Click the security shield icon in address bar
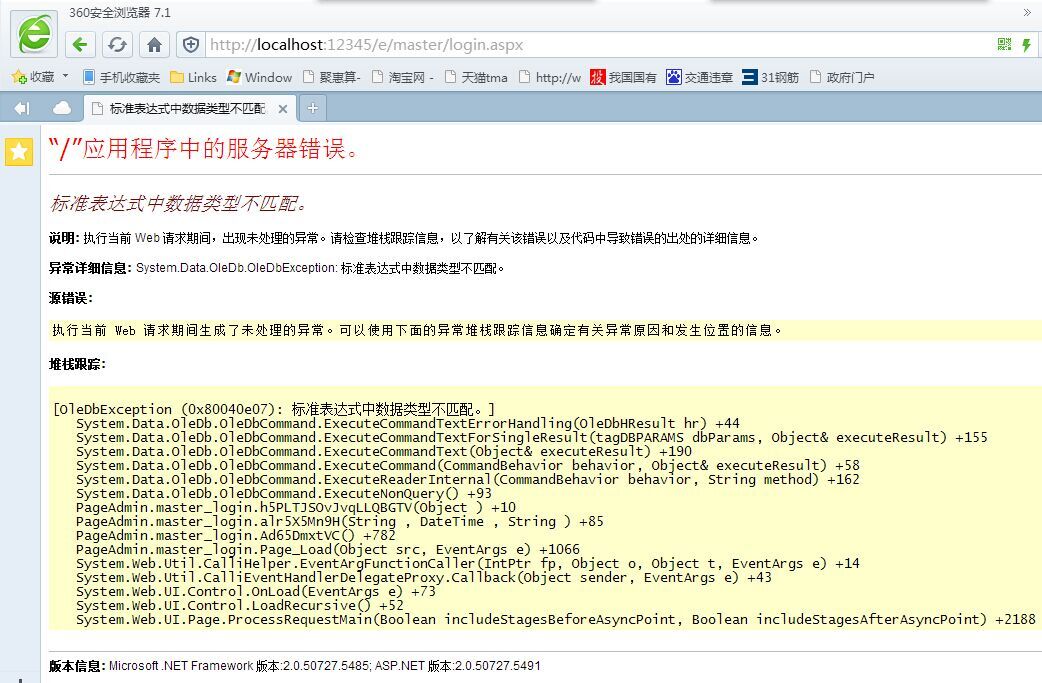The image size is (1042, 683). pyautogui.click(x=190, y=45)
